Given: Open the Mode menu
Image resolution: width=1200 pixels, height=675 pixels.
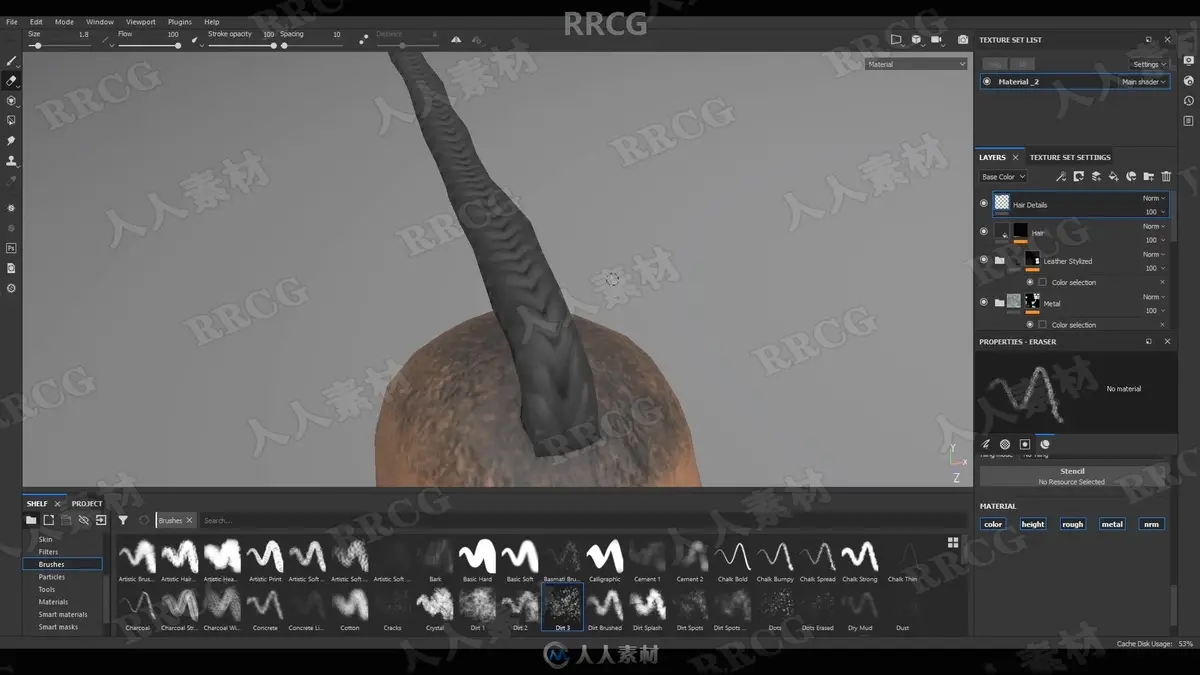Looking at the screenshot, I should click(64, 22).
